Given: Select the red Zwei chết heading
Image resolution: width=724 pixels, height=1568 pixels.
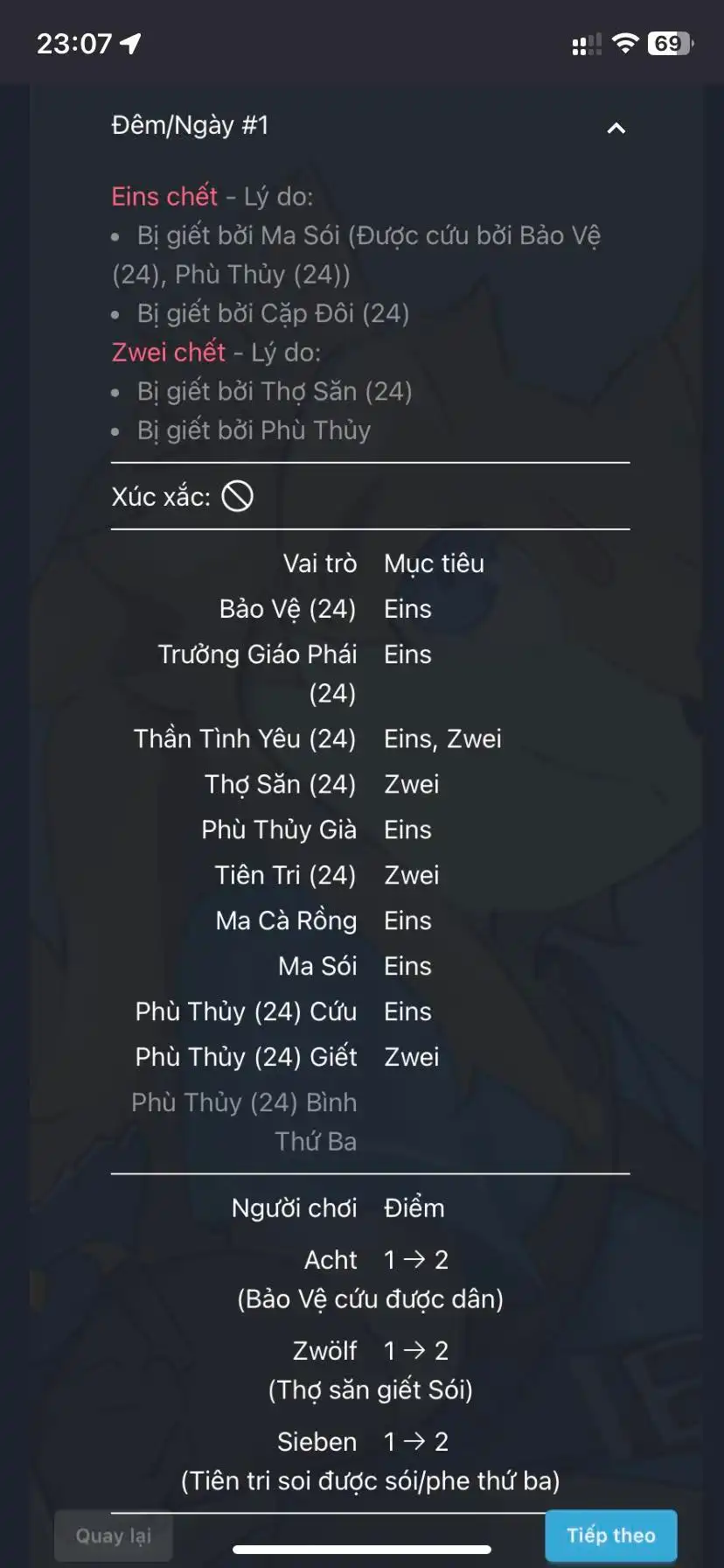Looking at the screenshot, I should point(169,353).
